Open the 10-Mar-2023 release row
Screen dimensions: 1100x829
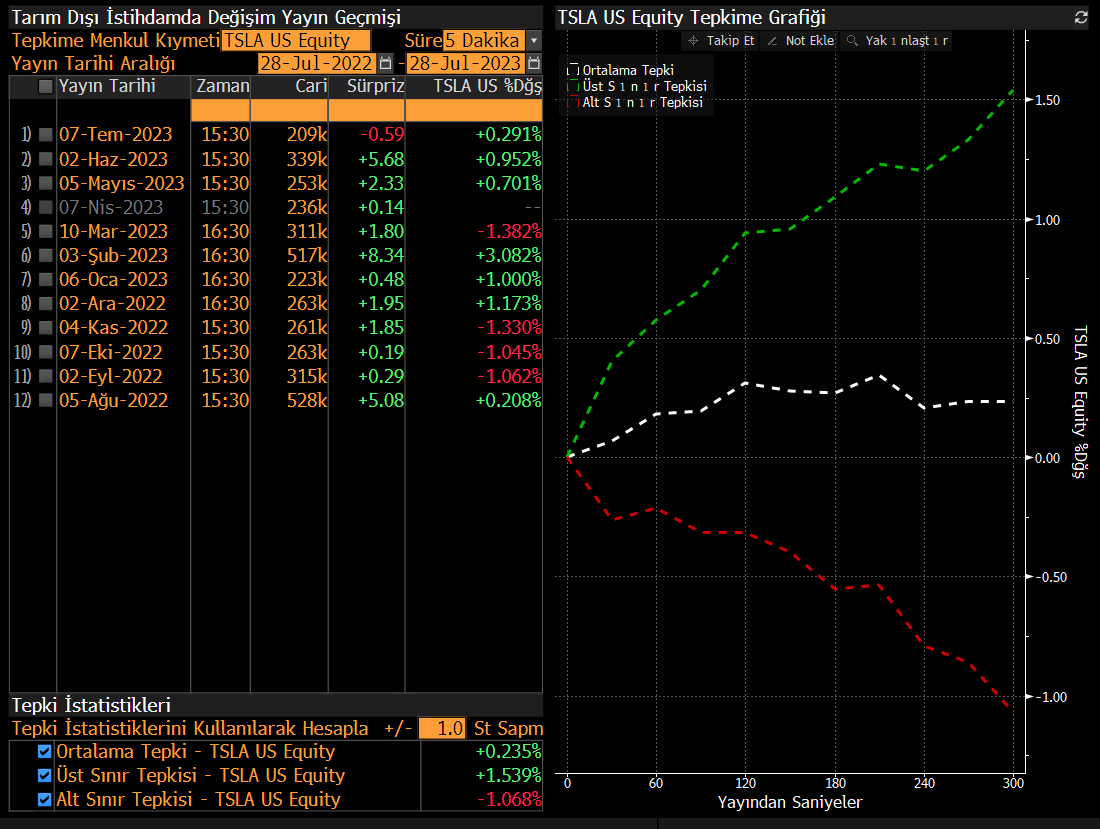[114, 231]
